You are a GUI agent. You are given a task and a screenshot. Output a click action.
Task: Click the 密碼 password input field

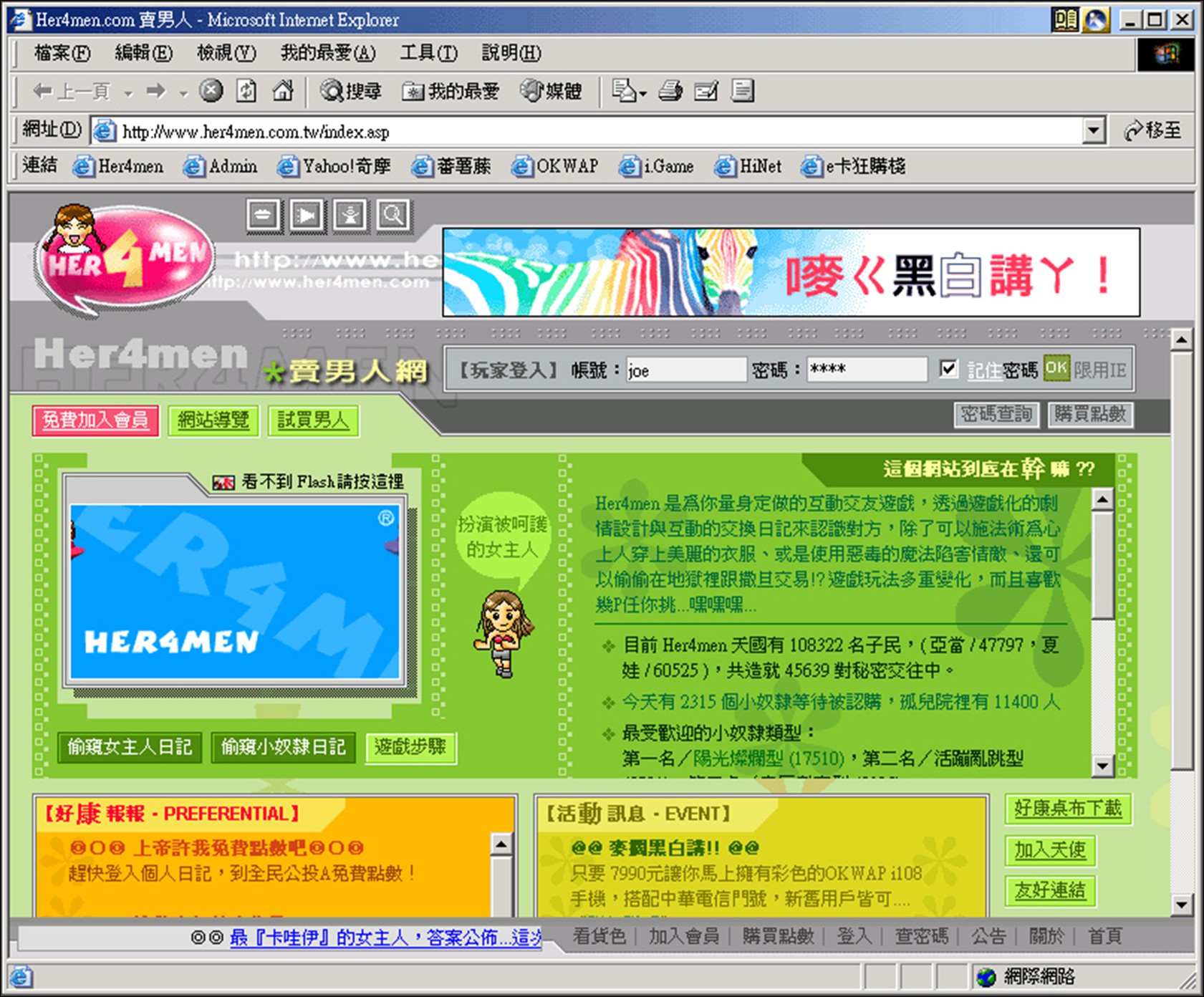[x=867, y=370]
